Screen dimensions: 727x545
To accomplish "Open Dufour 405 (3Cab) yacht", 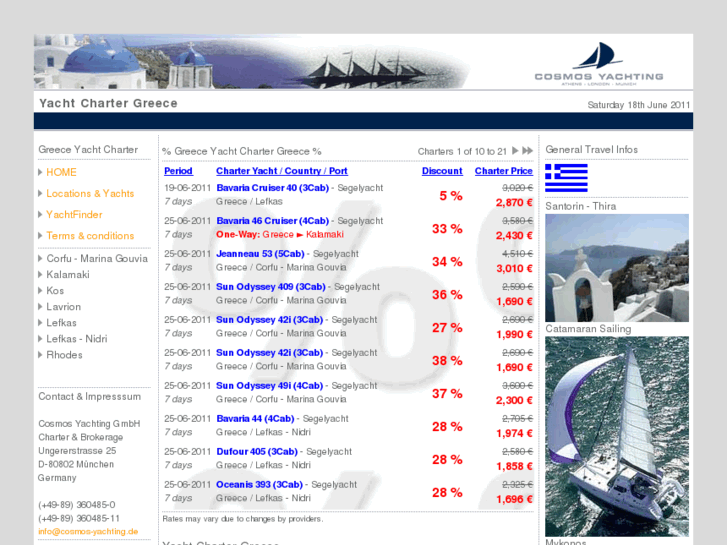I will point(257,451).
